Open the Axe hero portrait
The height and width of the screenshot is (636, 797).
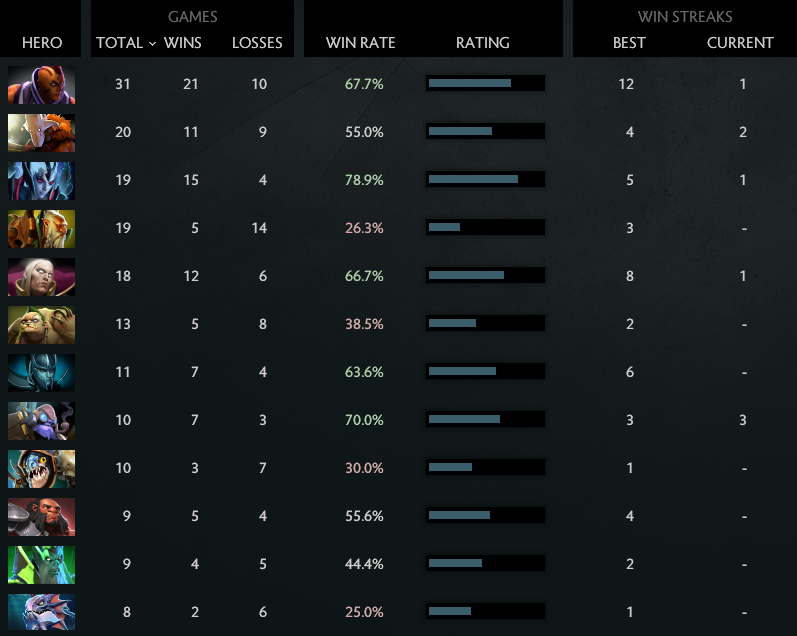[x=41, y=516]
